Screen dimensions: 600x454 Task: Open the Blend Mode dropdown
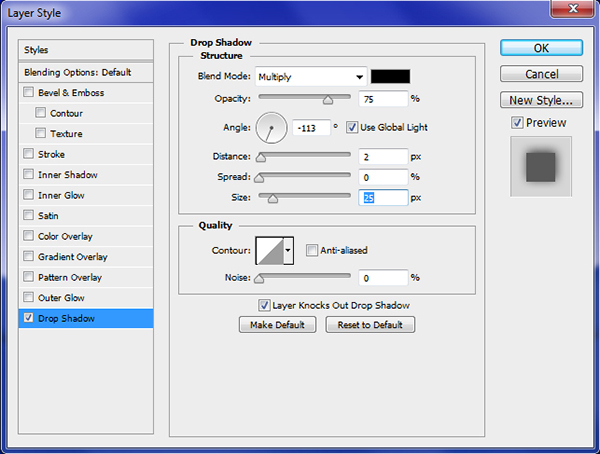coord(311,76)
